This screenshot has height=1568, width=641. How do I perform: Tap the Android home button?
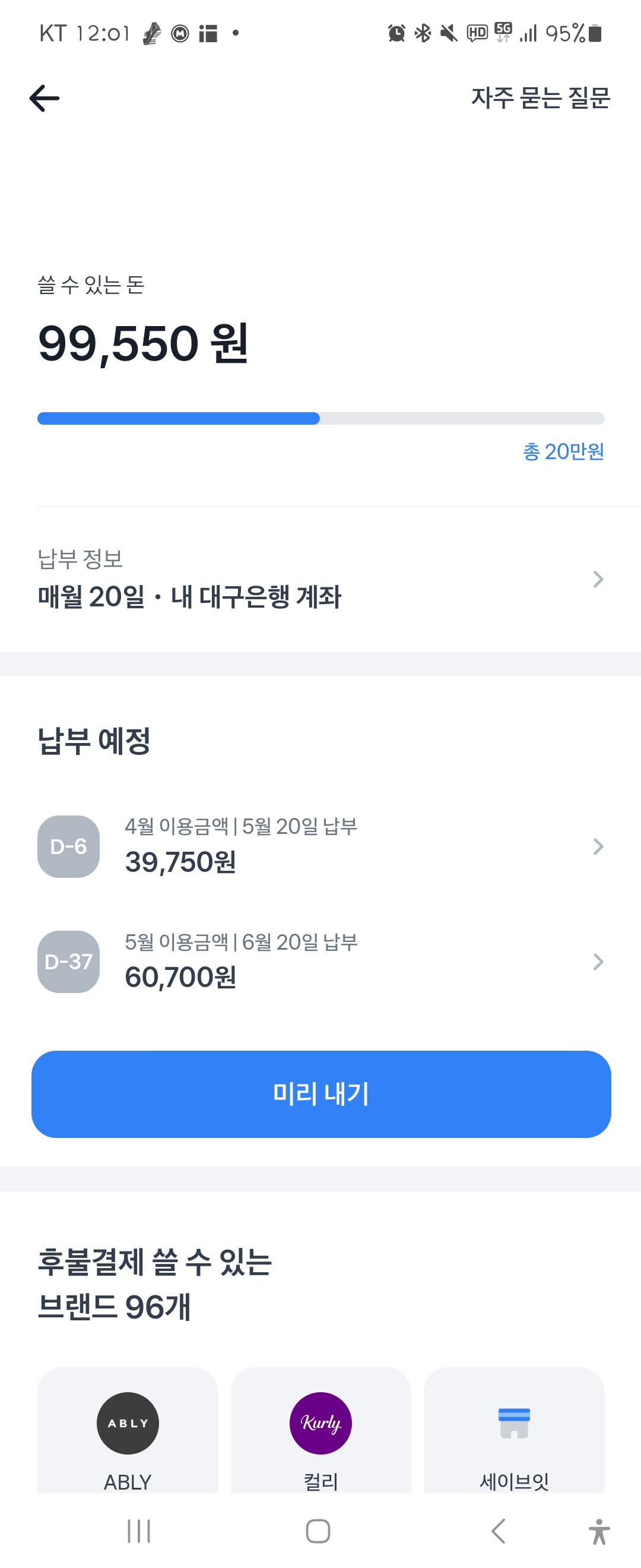point(318,1530)
